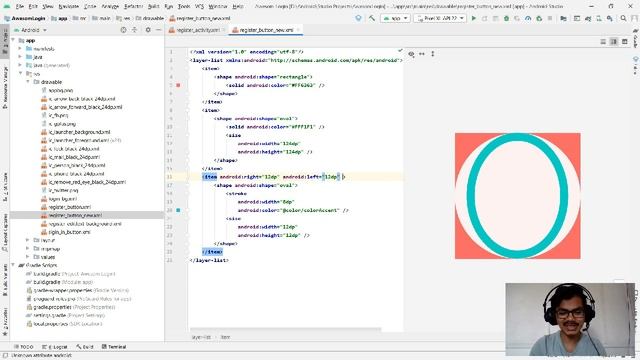This screenshot has width=640, height=360.
Task: Hide the project panel with minus icon
Action: [158, 30]
